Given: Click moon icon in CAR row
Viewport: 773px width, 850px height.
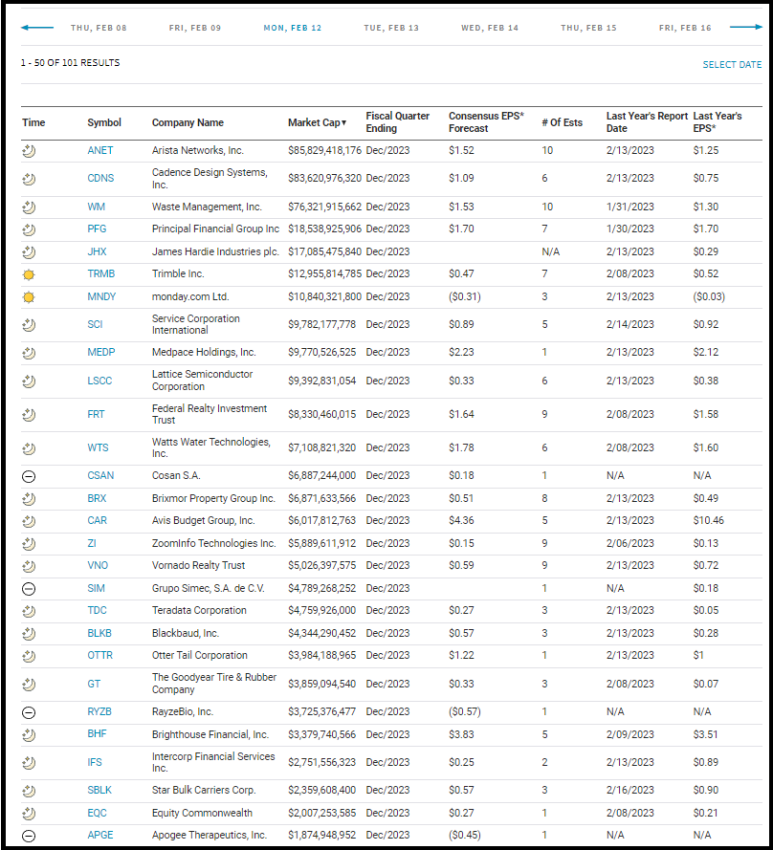Looking at the screenshot, I should 29,521.
